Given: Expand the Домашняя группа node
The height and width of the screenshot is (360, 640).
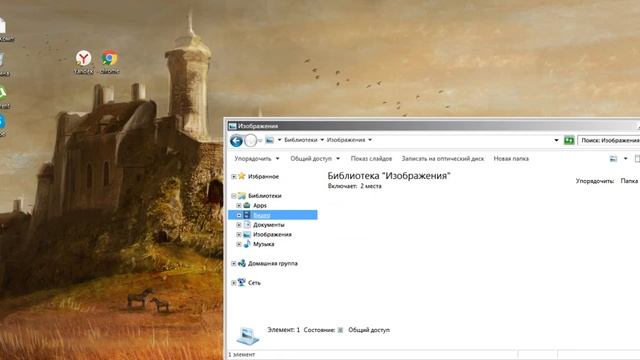Looking at the screenshot, I should pyautogui.click(x=233, y=264).
